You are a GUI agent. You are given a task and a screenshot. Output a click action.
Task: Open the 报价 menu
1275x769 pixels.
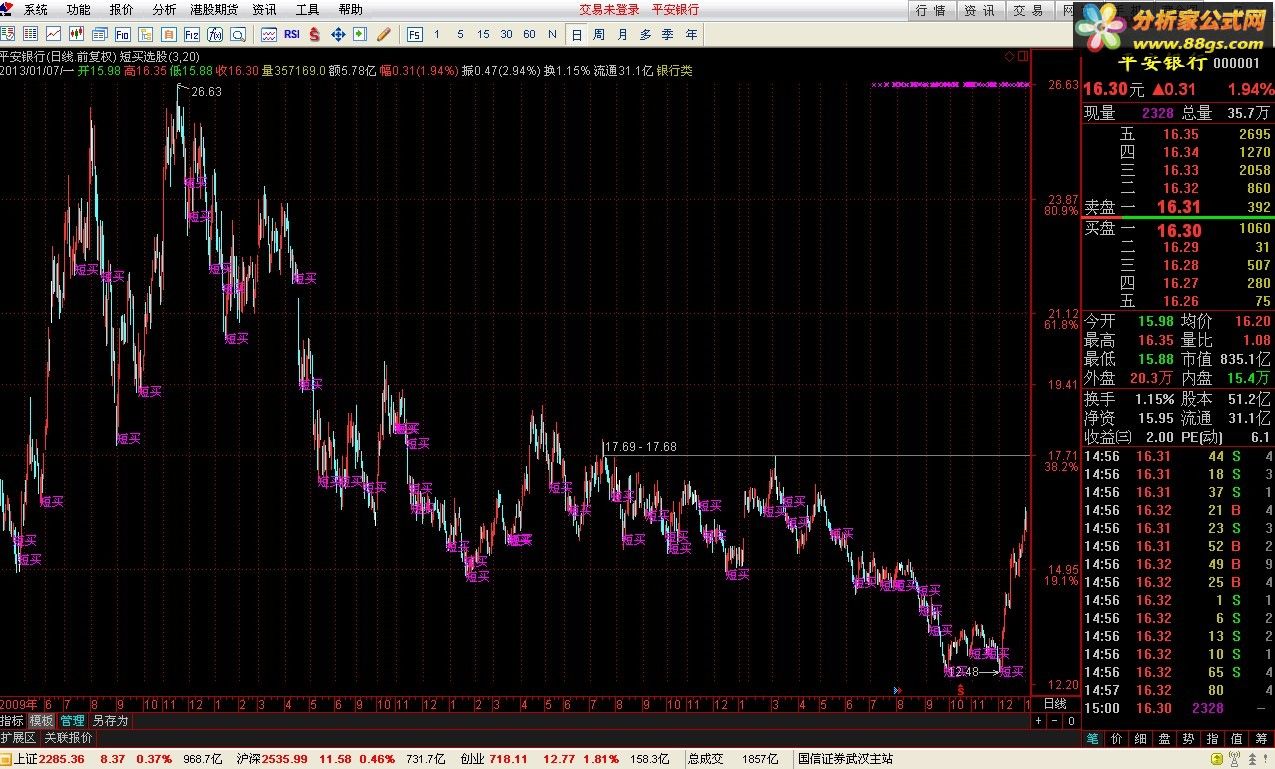click(121, 10)
